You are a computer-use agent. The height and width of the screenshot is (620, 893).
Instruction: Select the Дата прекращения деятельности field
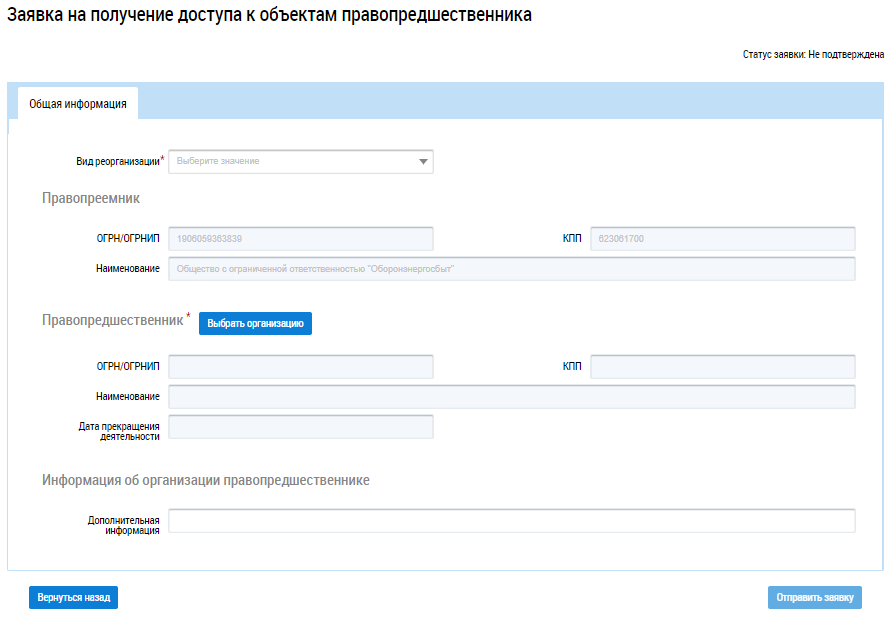point(300,427)
